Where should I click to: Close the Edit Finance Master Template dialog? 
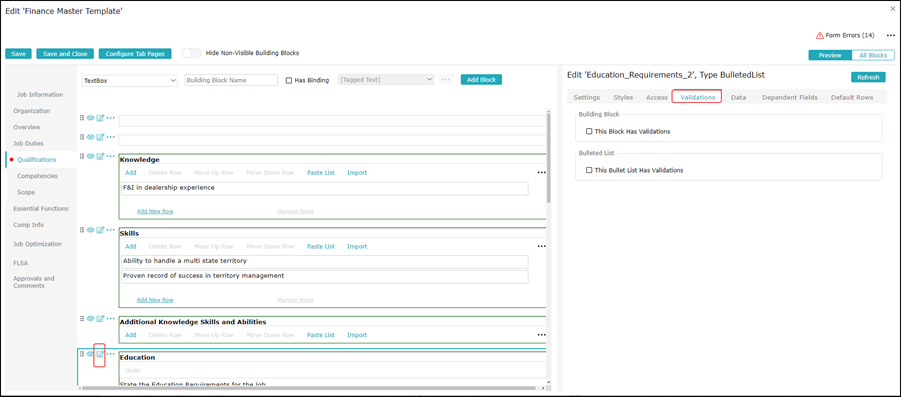pos(892,9)
